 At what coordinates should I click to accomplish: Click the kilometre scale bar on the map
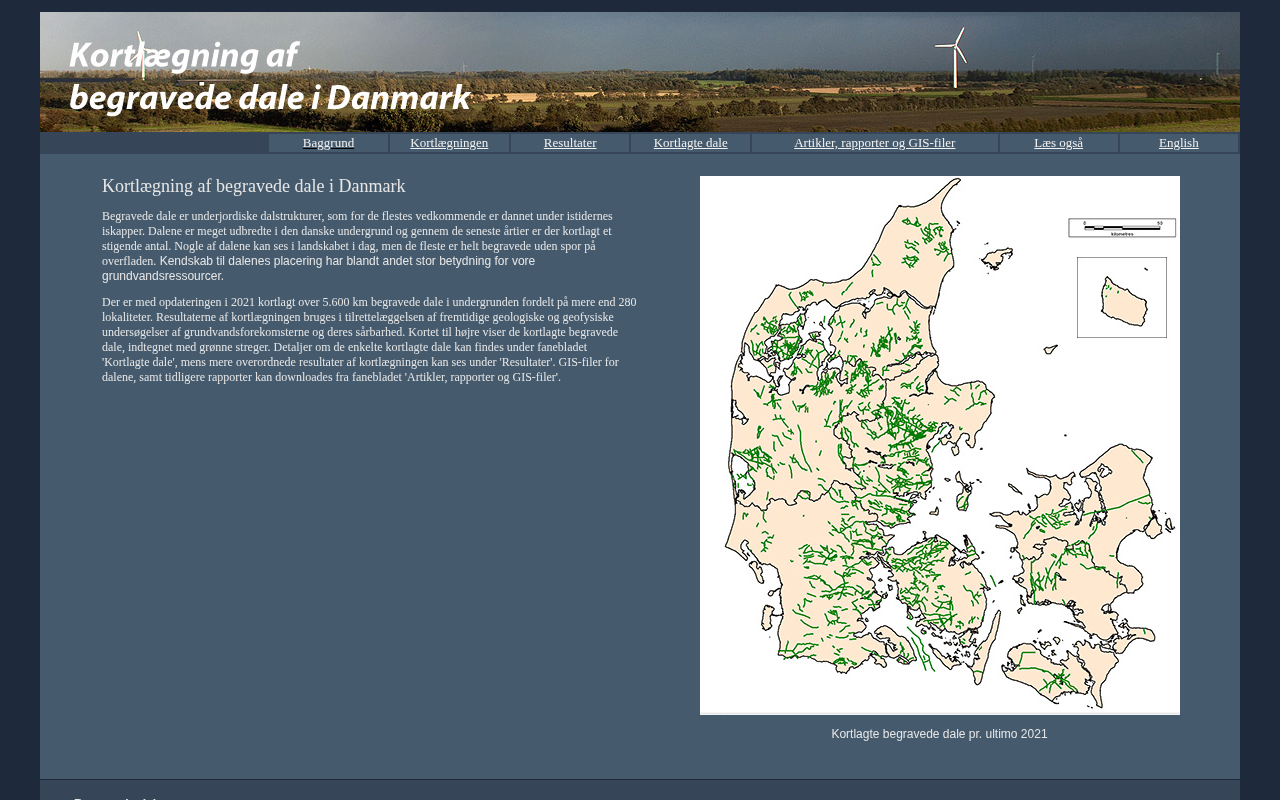(x=1121, y=228)
